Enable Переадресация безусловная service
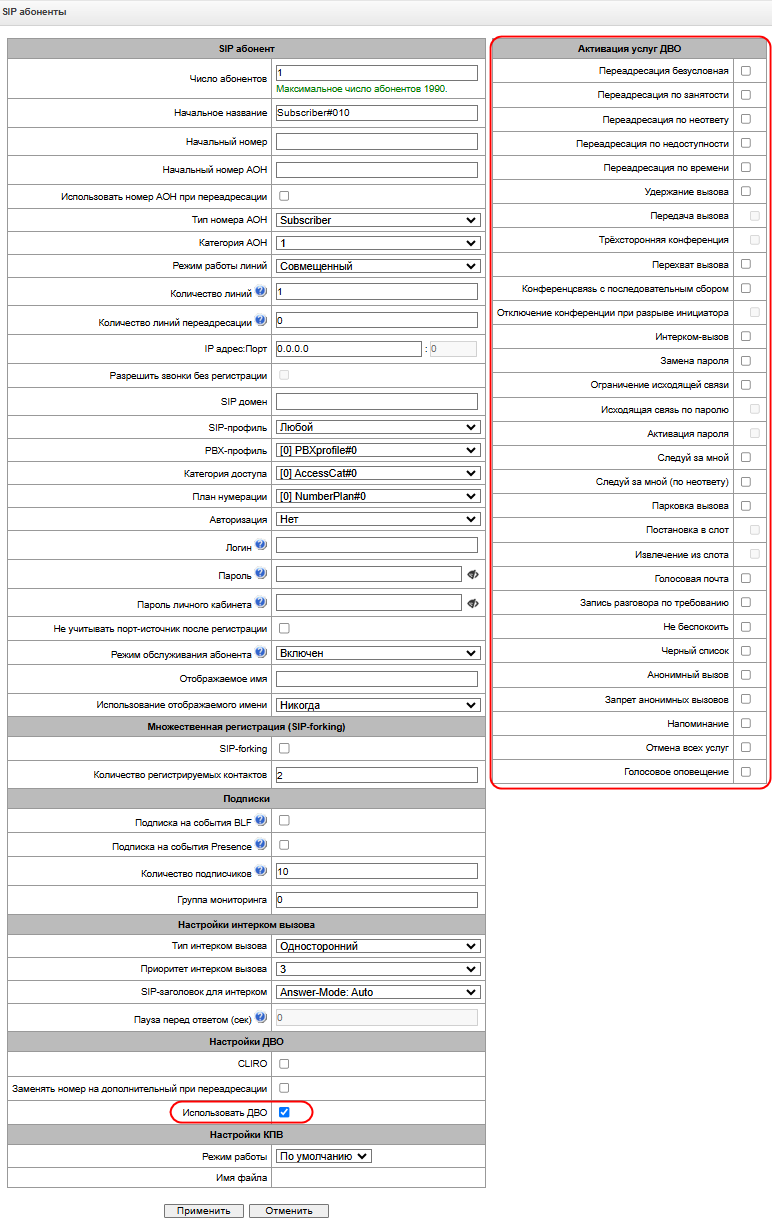 coord(746,71)
